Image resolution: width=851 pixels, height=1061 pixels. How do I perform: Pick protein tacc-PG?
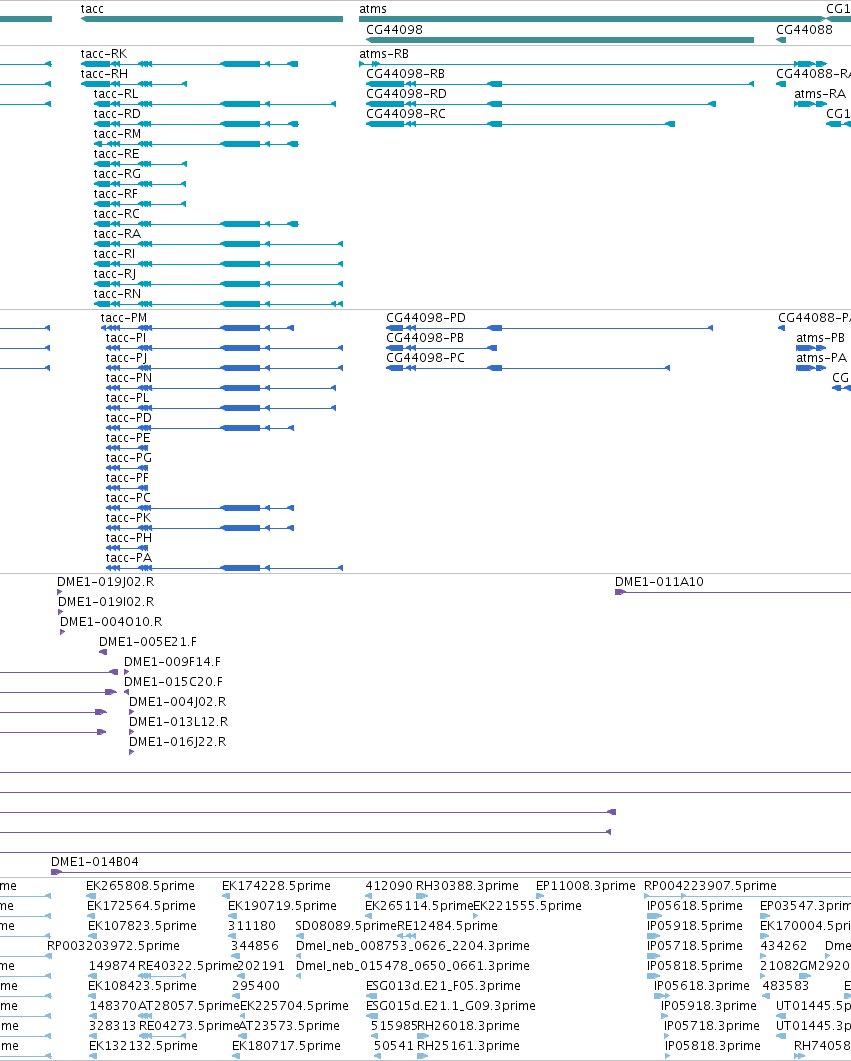coord(127,468)
